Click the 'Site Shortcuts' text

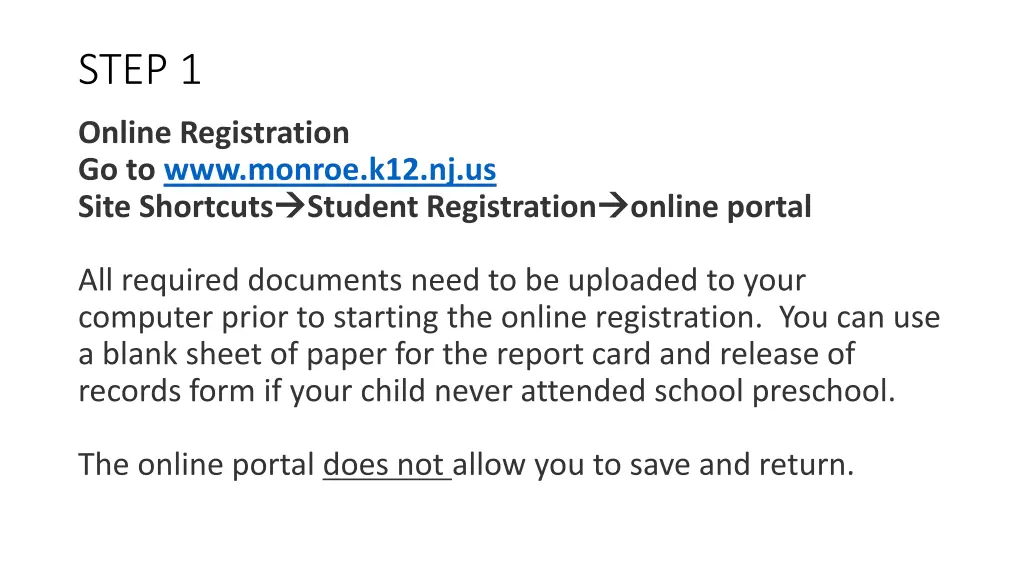(x=176, y=207)
